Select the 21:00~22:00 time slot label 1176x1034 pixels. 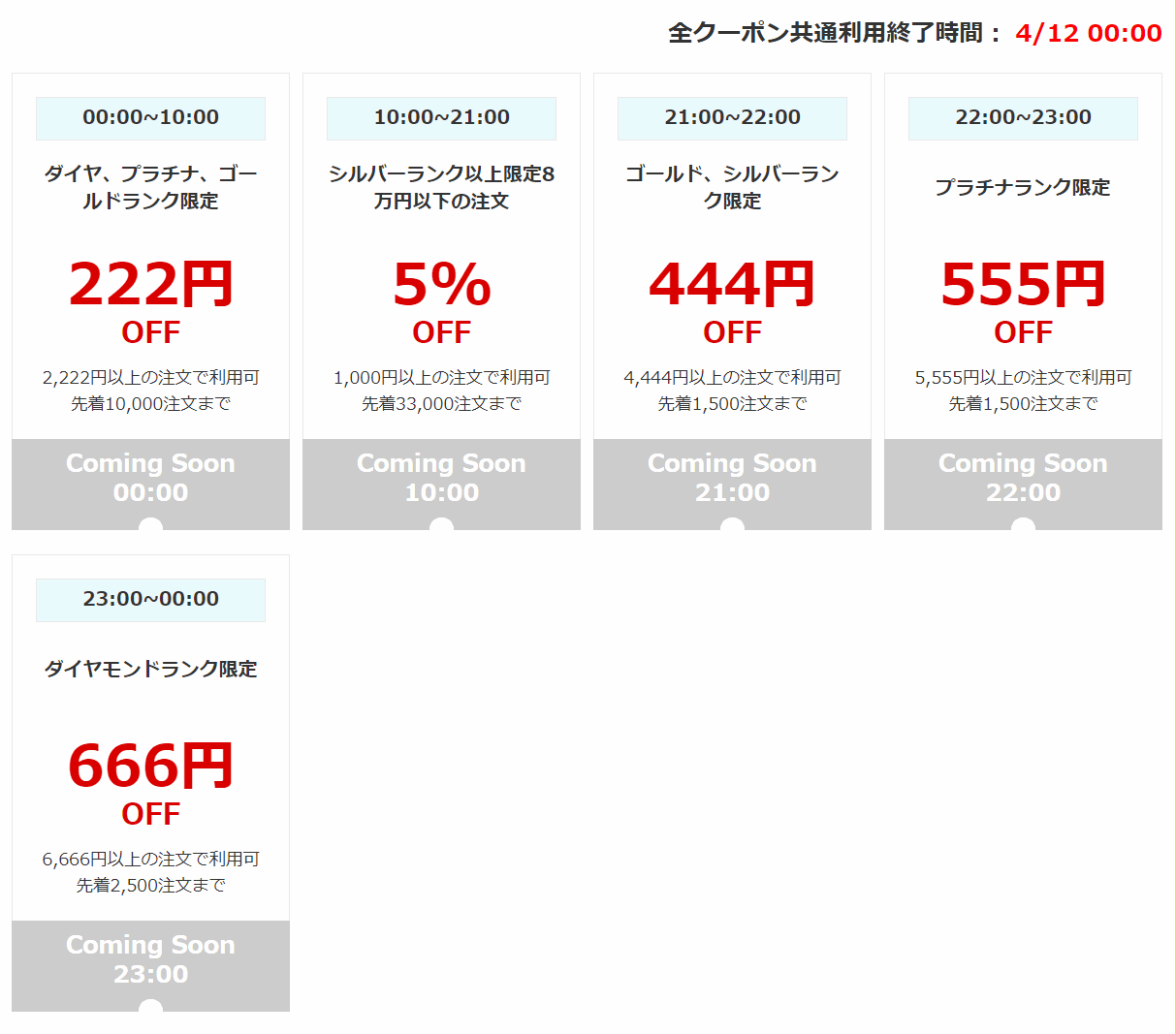(732, 118)
